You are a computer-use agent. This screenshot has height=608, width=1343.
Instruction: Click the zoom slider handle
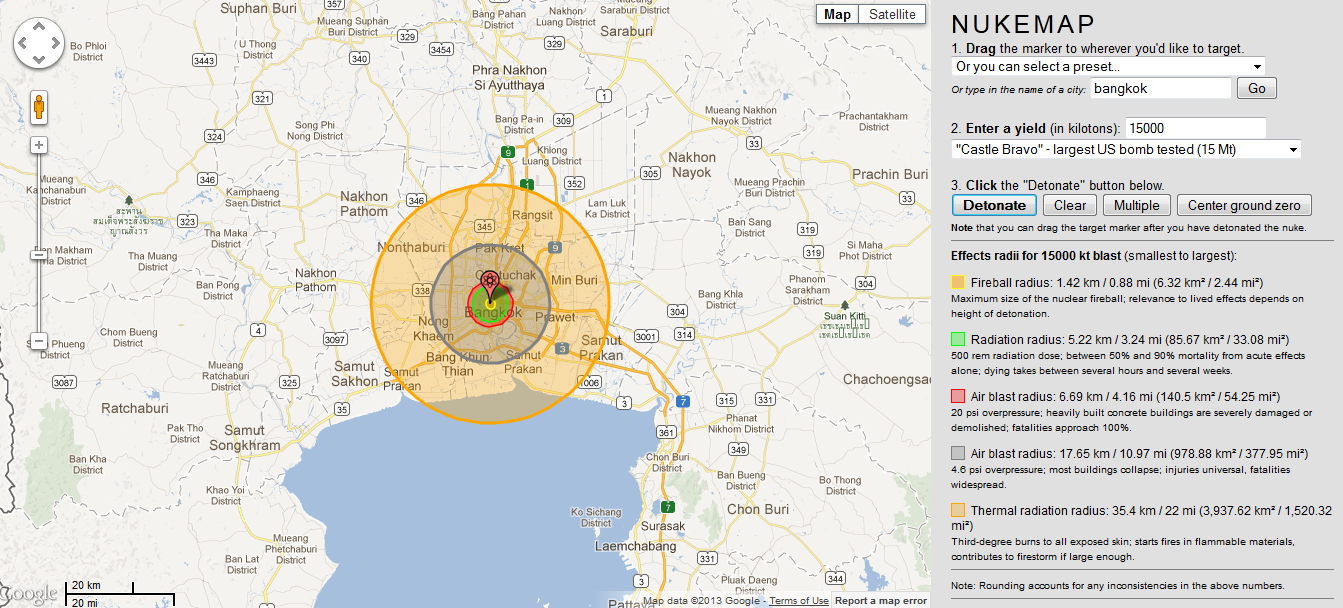(x=39, y=255)
